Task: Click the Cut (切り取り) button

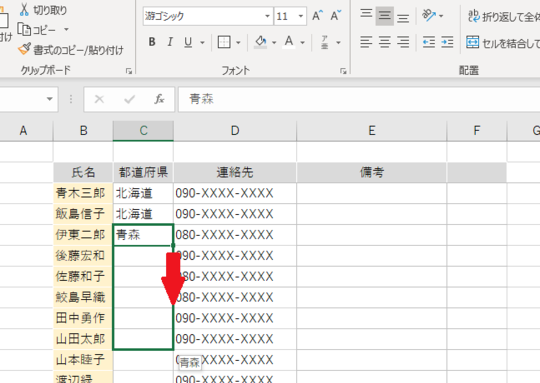Action: tap(43, 10)
